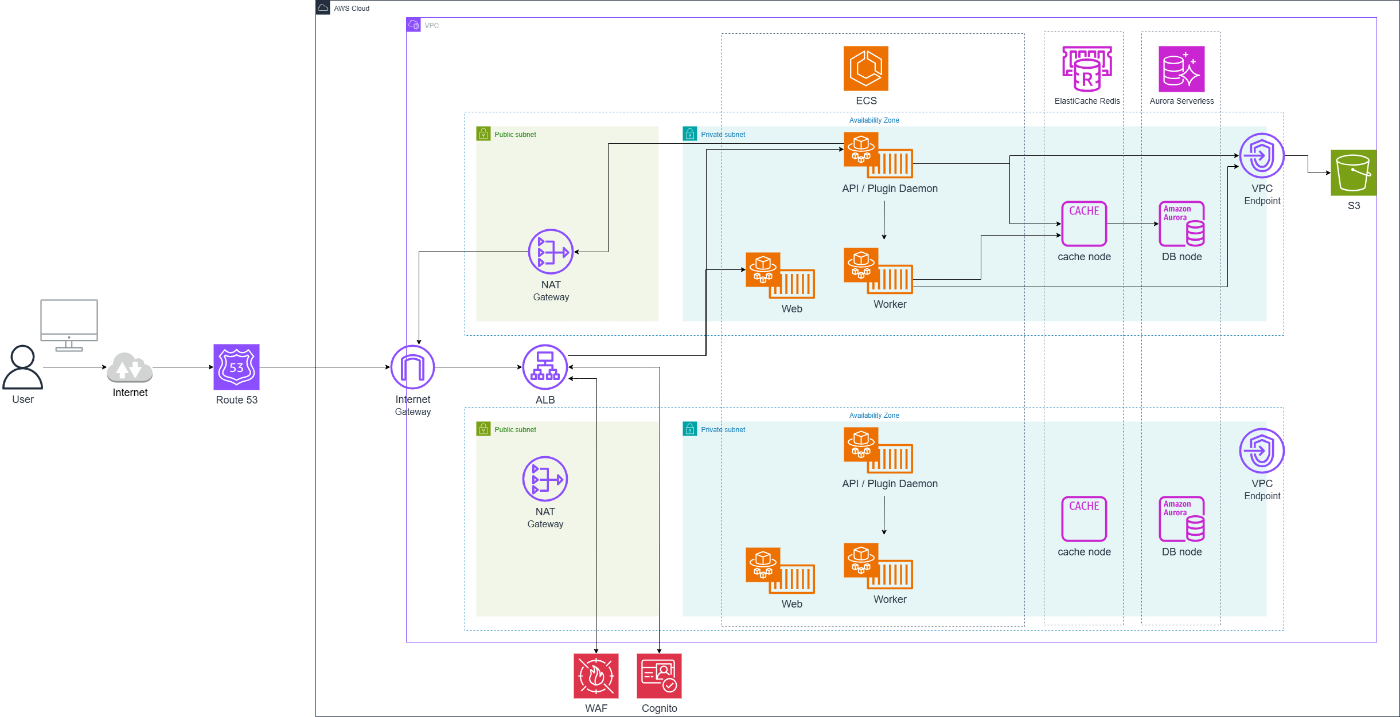Select the small AWS Cloud group icon
Screen dimensions: 1400x717
tap(323, 8)
